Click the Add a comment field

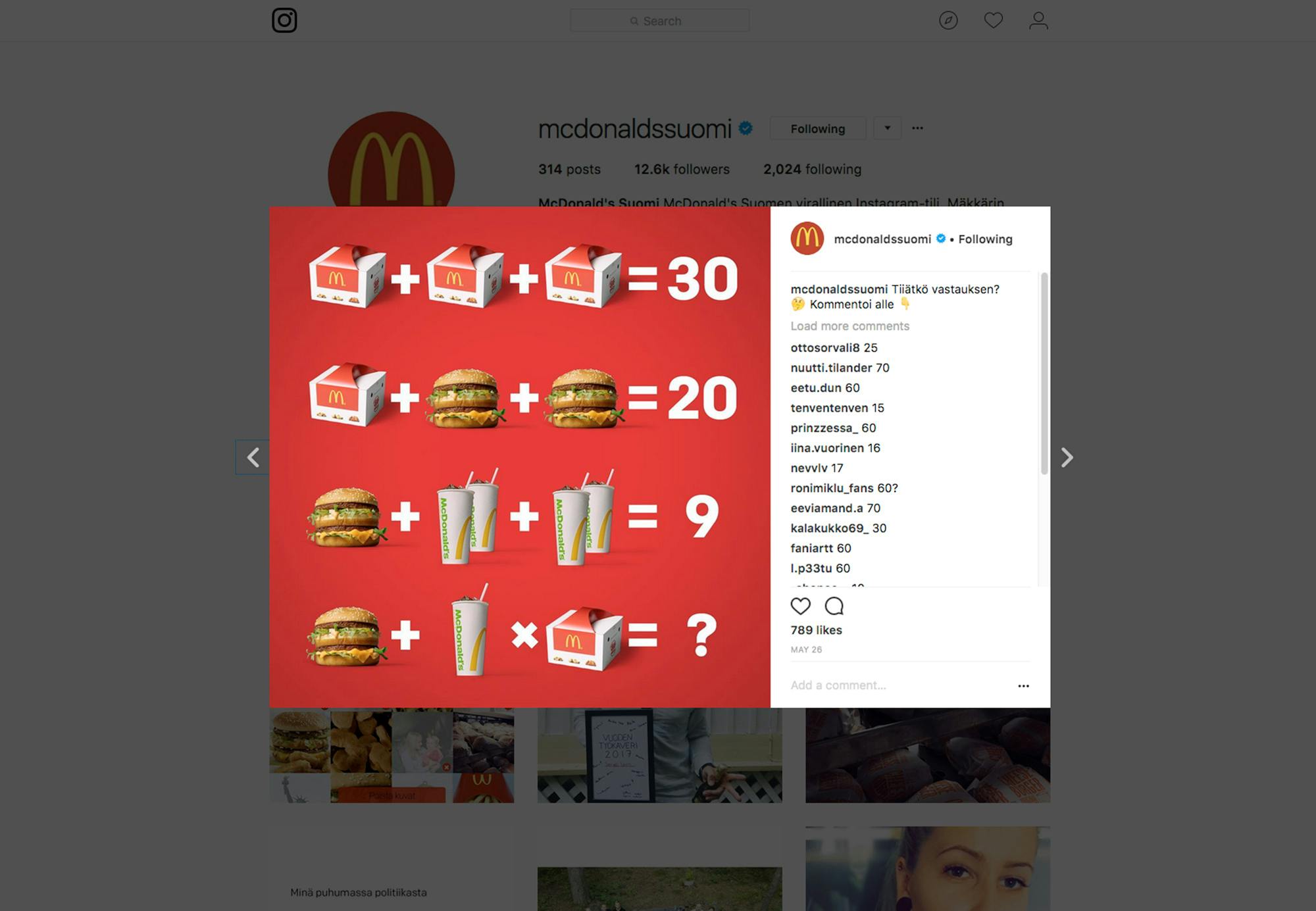pyautogui.click(x=900, y=685)
